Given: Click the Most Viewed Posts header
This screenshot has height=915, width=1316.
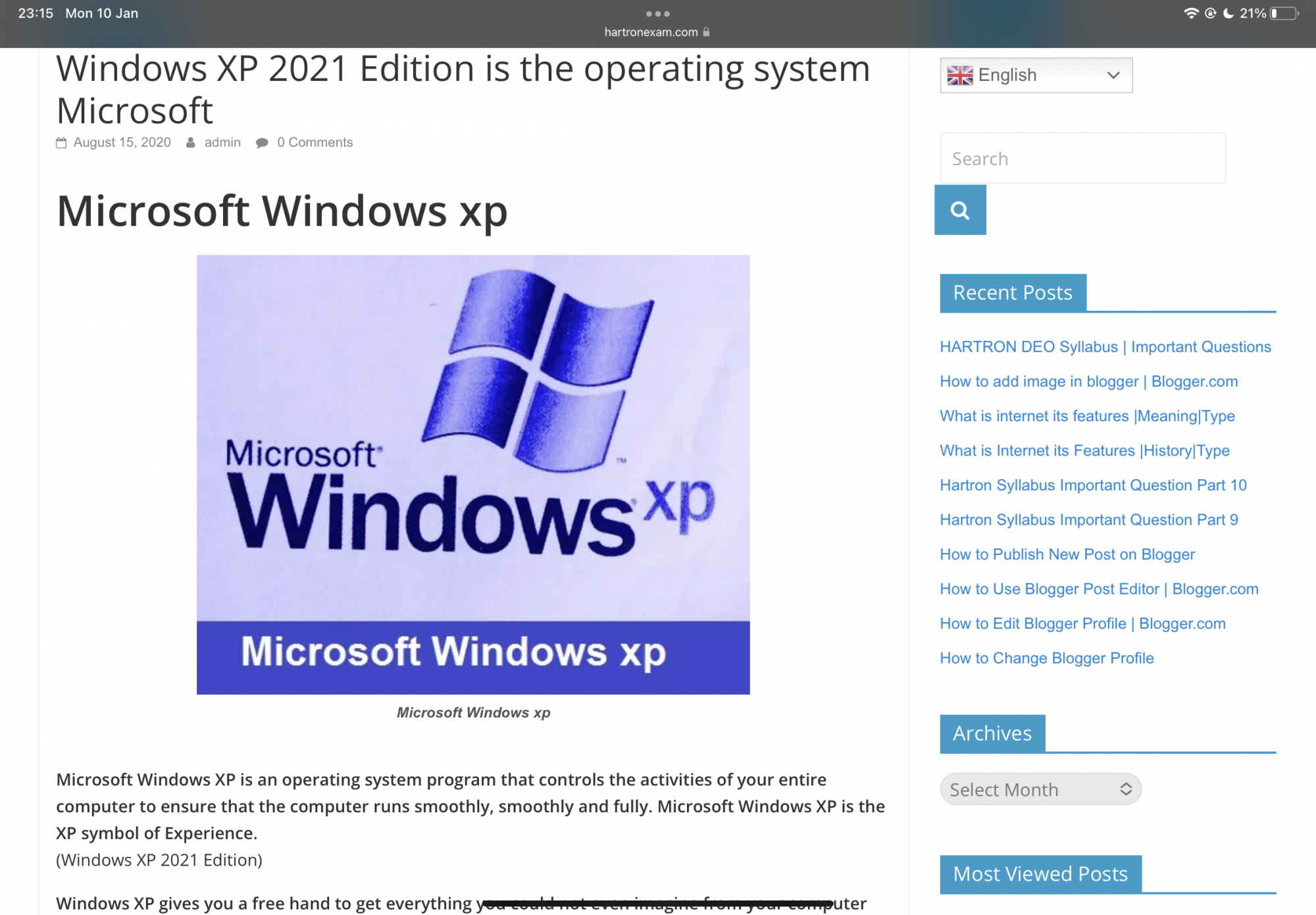Looking at the screenshot, I should pos(1040,874).
